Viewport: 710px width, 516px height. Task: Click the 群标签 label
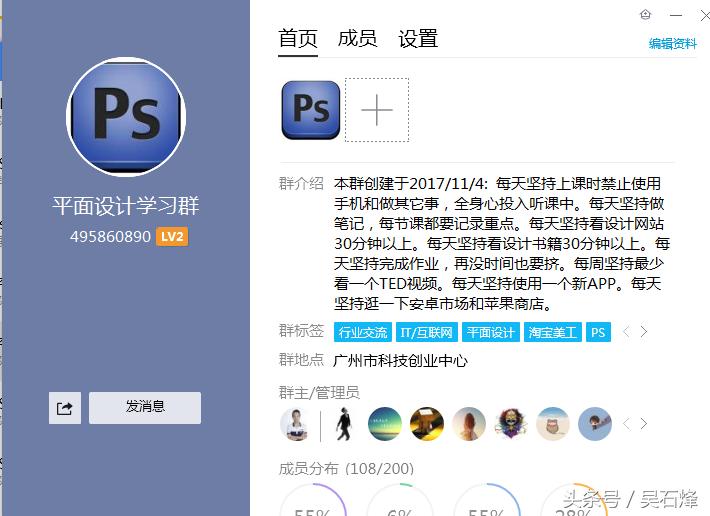click(301, 331)
